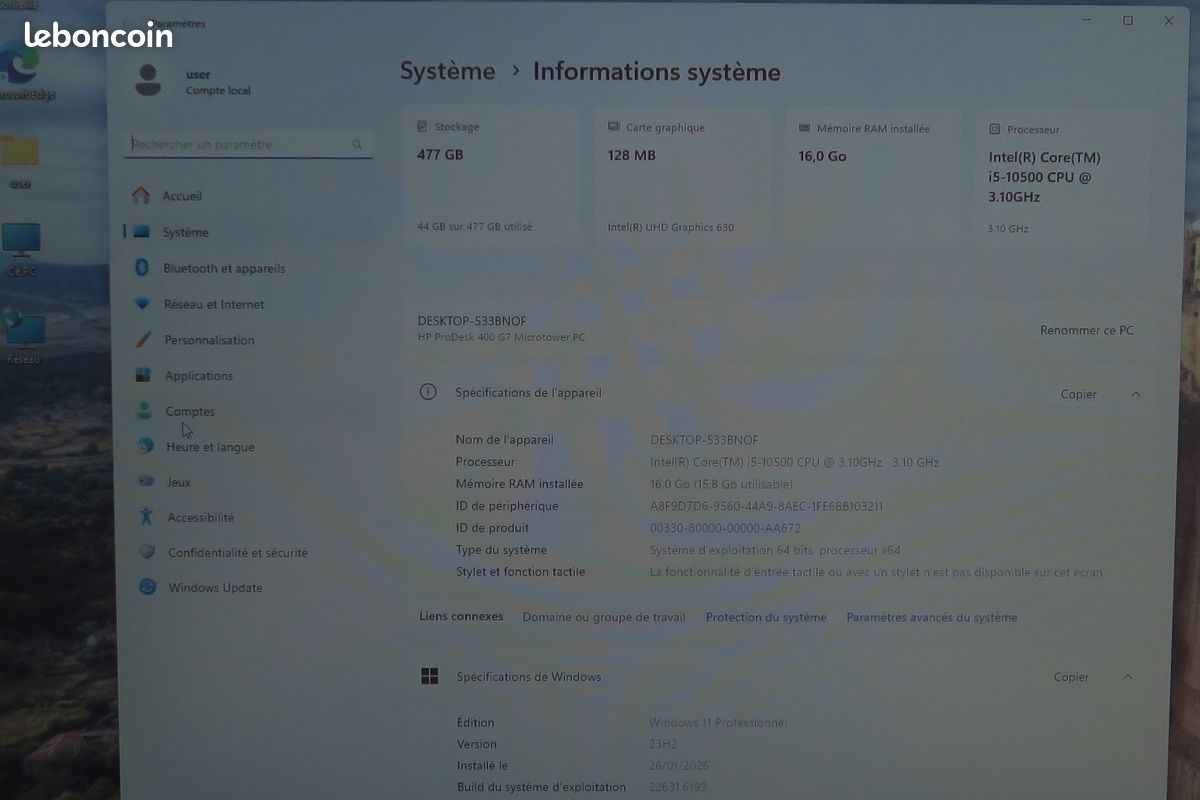Select the user folder icon on desktop

pos(20,152)
